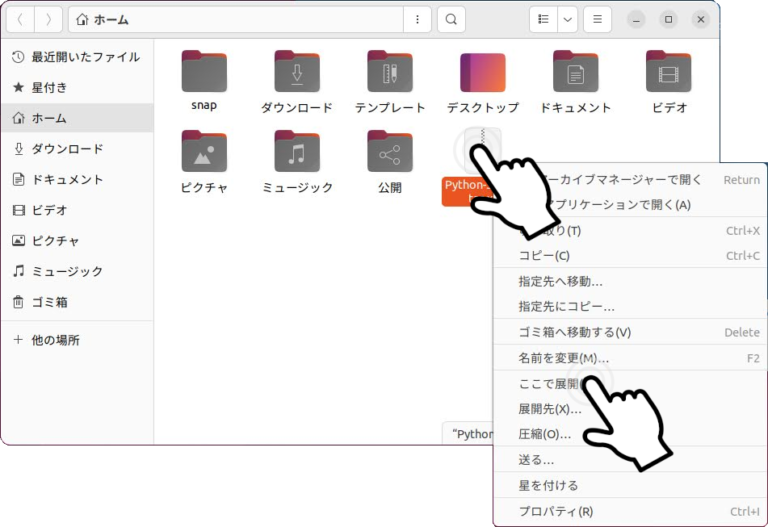
Task: Open the hamburger main menu
Action: pos(597,19)
